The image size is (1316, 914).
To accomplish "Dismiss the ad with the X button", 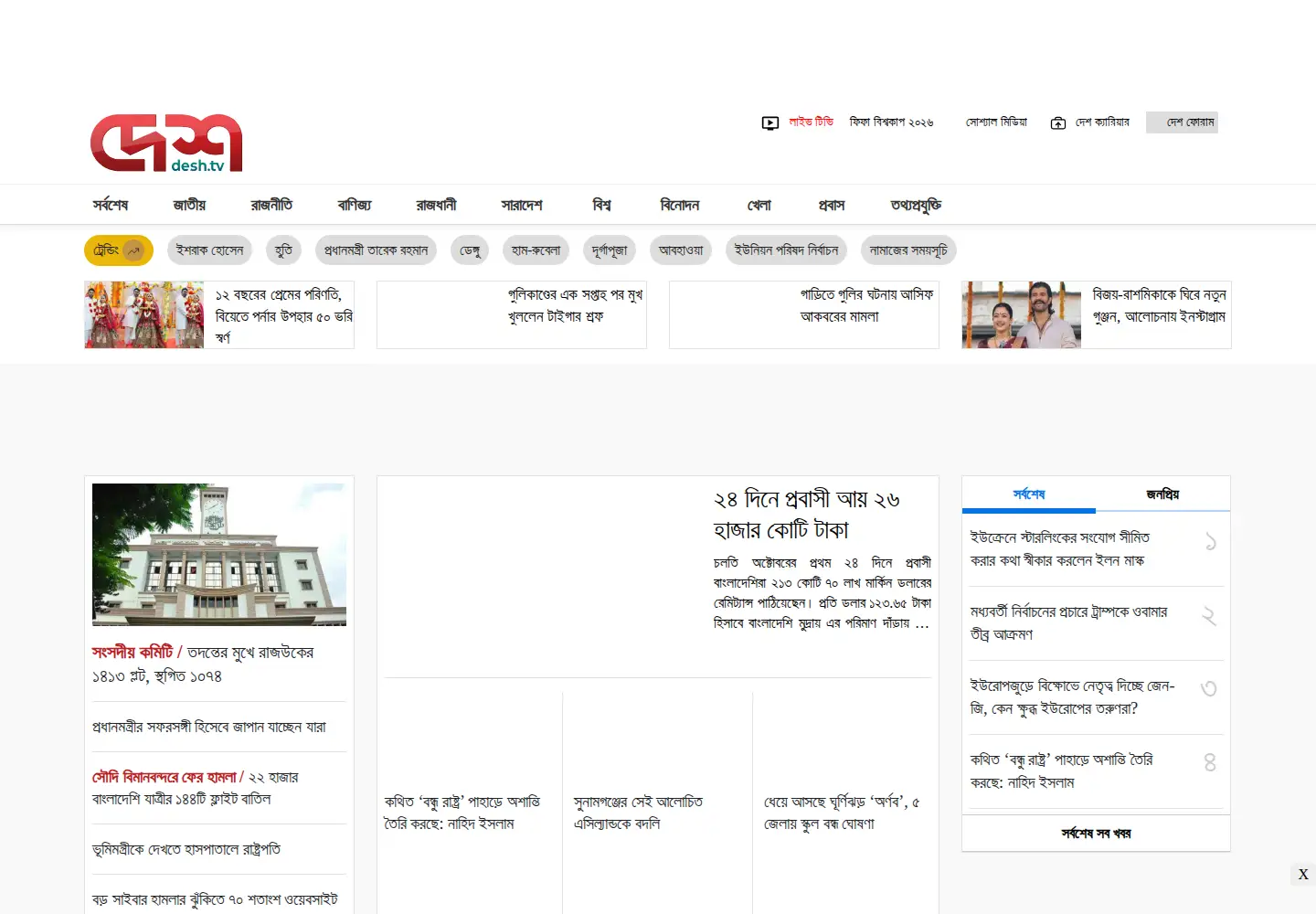I will 1303,875.
